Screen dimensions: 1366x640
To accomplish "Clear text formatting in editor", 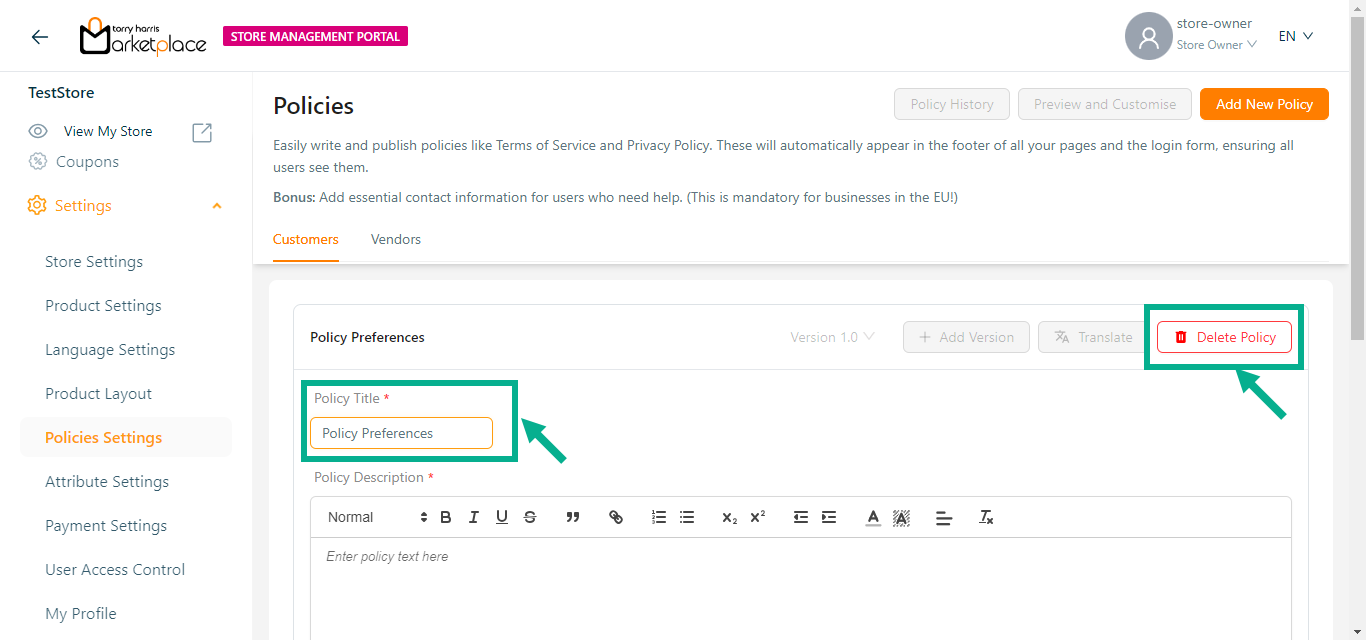I will [986, 517].
